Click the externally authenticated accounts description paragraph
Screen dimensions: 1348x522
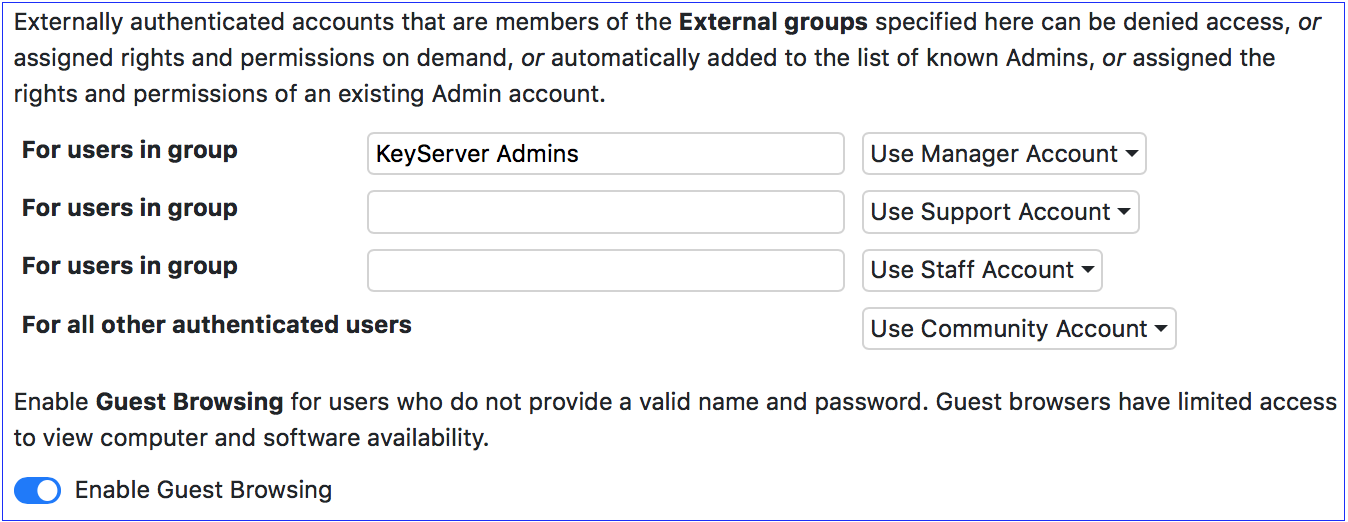(x=668, y=58)
